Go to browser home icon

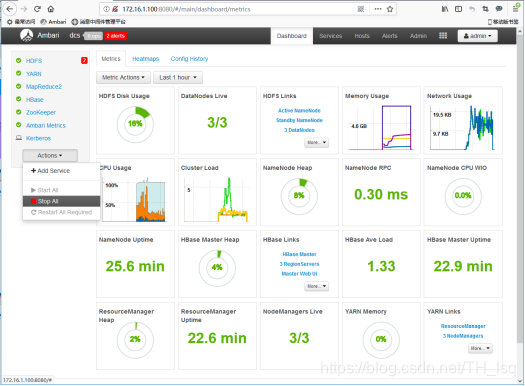coord(51,9)
